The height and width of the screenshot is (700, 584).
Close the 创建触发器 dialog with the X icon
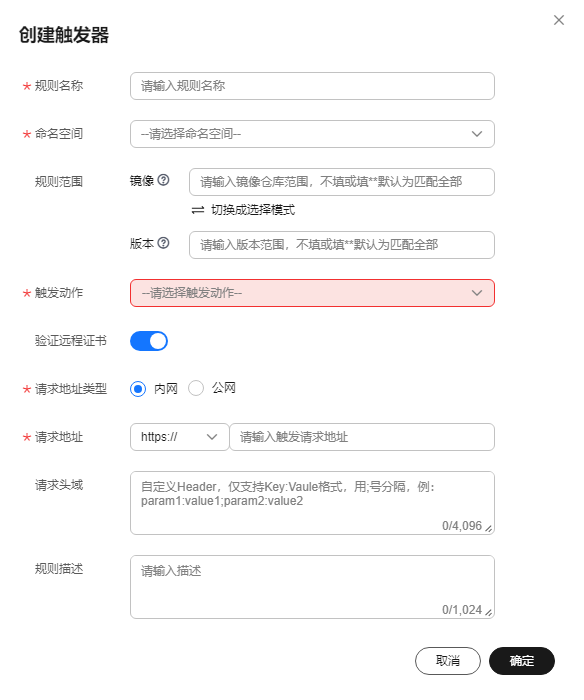click(559, 20)
